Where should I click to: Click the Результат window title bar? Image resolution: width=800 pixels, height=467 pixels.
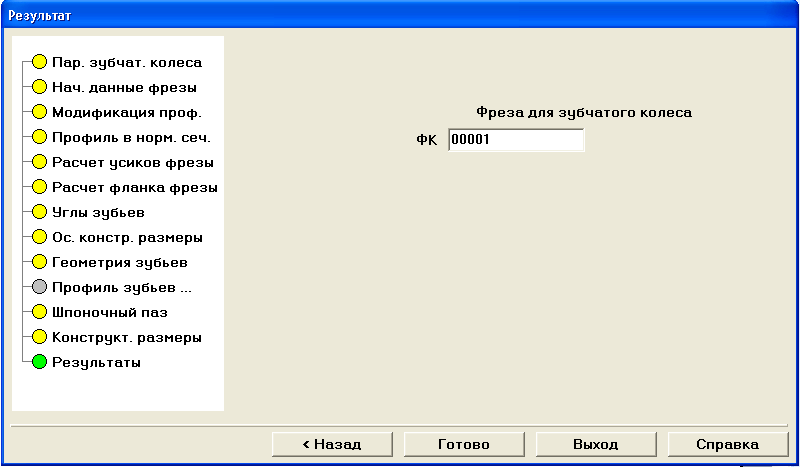click(400, 15)
